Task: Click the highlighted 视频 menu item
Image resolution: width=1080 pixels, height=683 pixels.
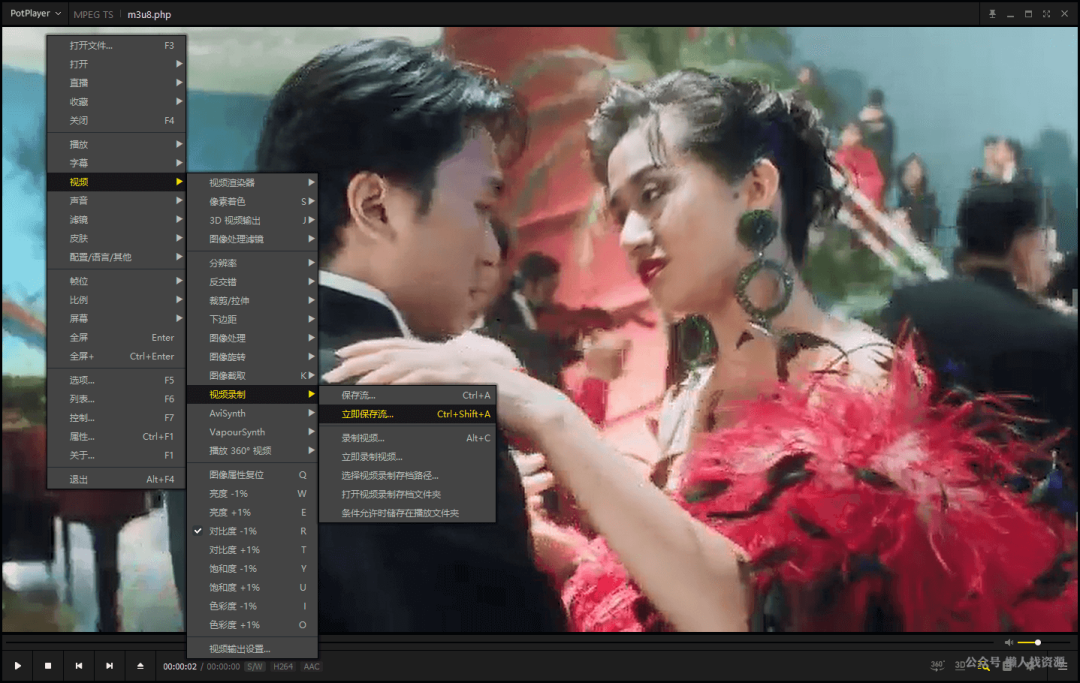Action: coord(116,182)
